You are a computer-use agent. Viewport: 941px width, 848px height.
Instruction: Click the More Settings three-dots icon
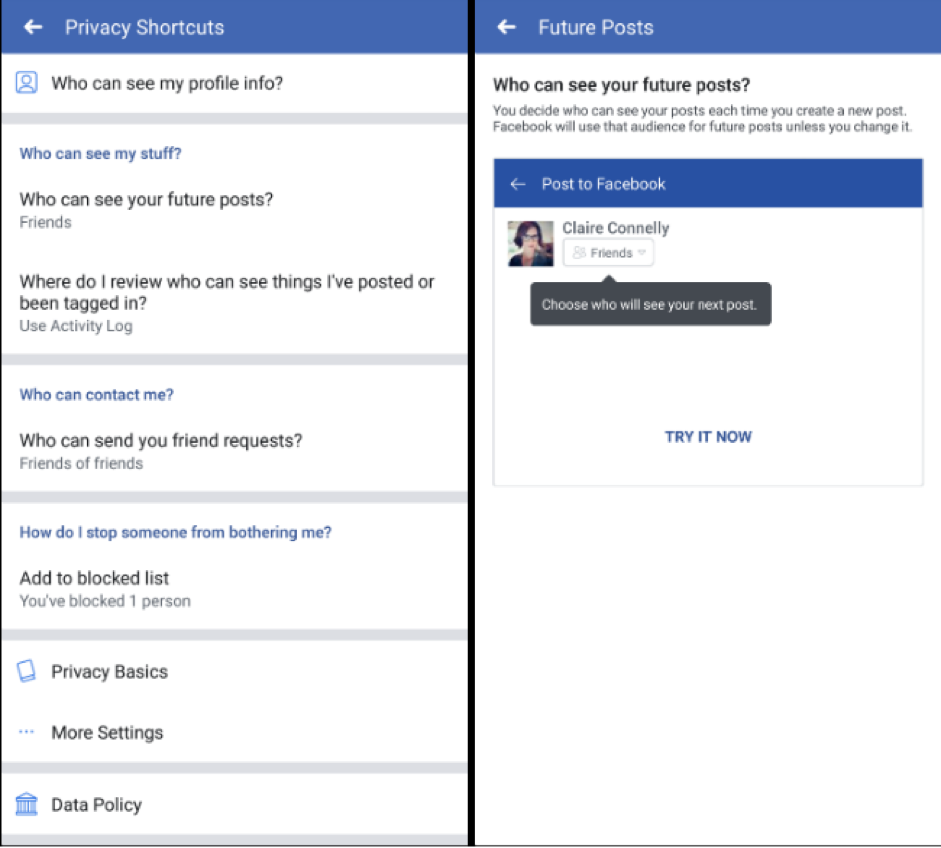tap(27, 732)
